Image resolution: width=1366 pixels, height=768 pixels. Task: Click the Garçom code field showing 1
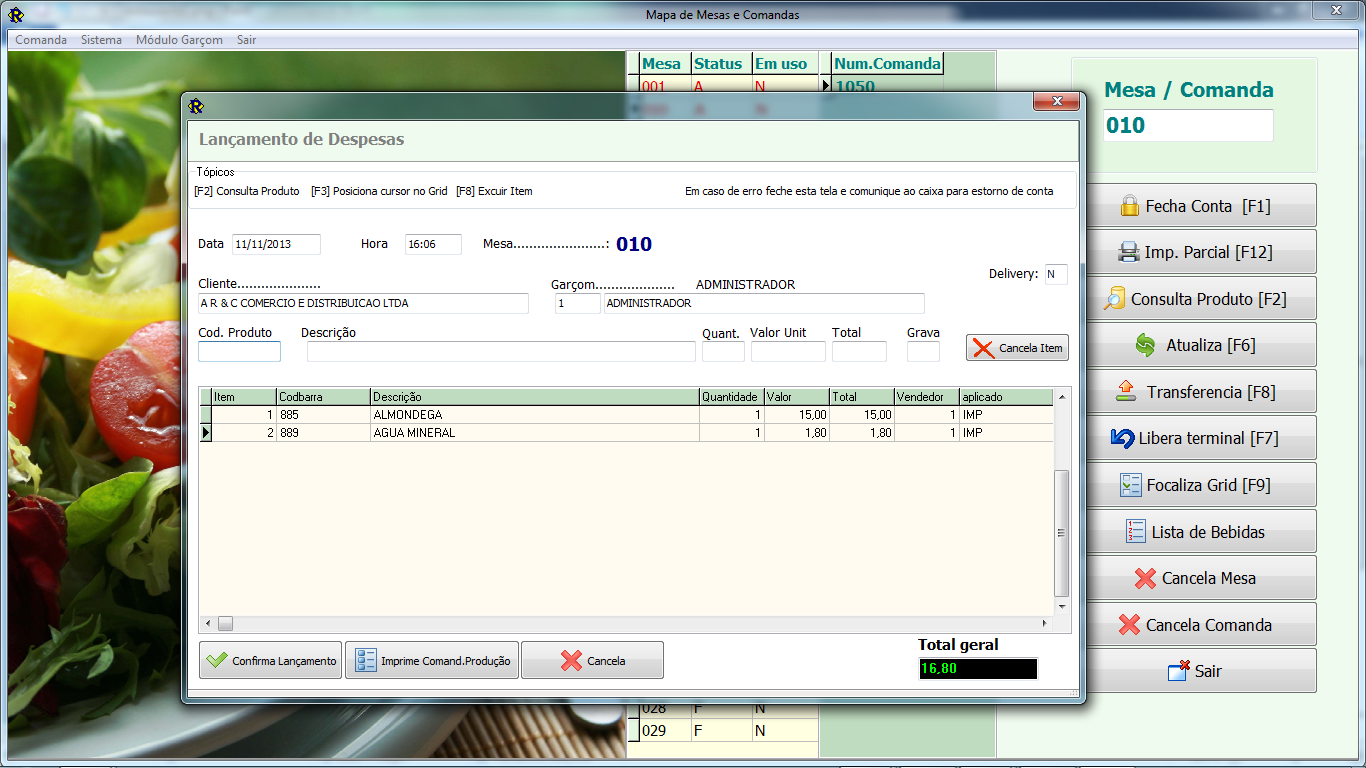coord(578,303)
